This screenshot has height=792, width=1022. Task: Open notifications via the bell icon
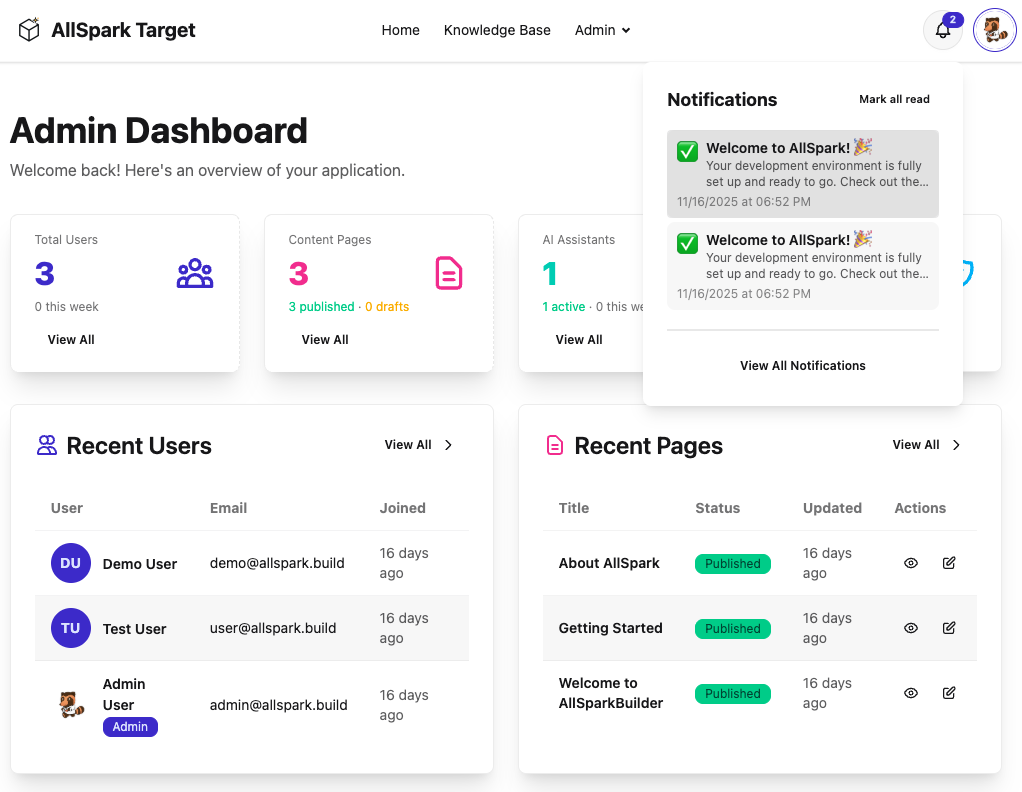pyautogui.click(x=942, y=30)
